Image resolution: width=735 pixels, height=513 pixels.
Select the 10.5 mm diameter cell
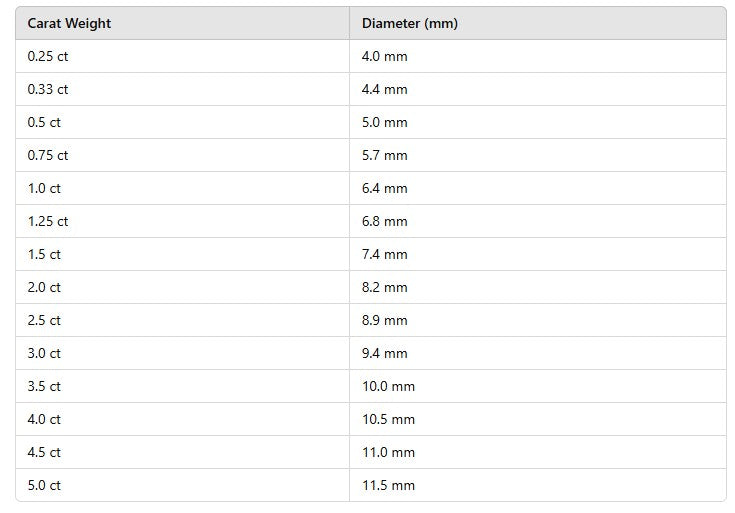tap(538, 419)
